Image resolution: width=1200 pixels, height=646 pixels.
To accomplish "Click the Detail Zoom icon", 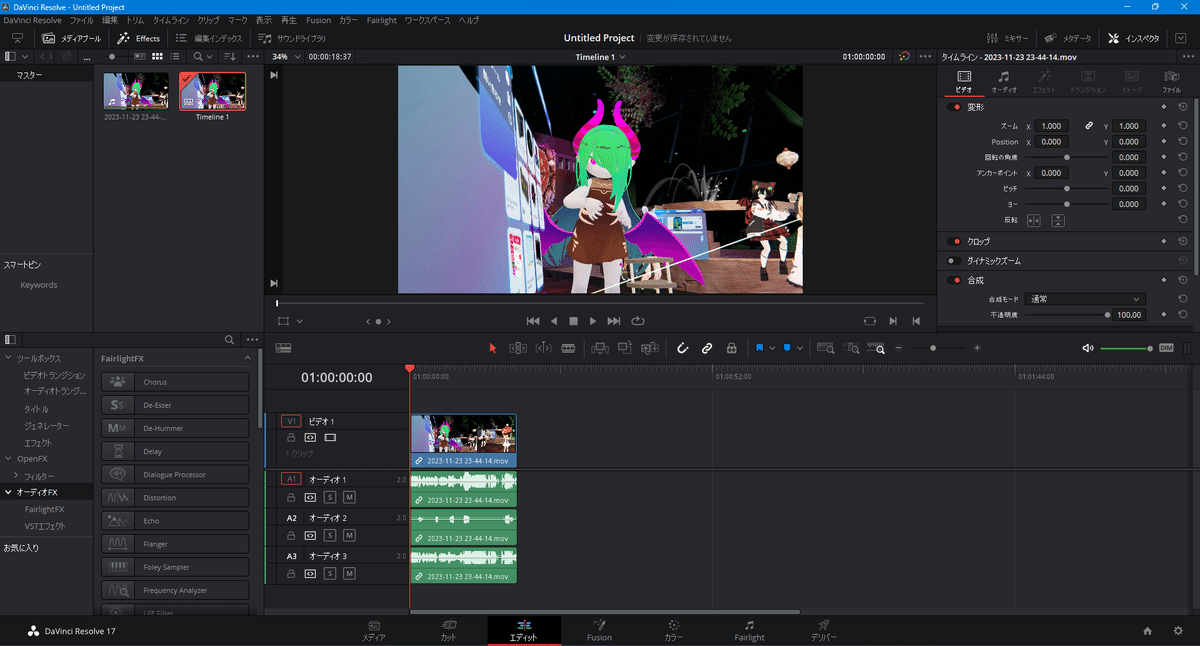I will pyautogui.click(x=852, y=348).
